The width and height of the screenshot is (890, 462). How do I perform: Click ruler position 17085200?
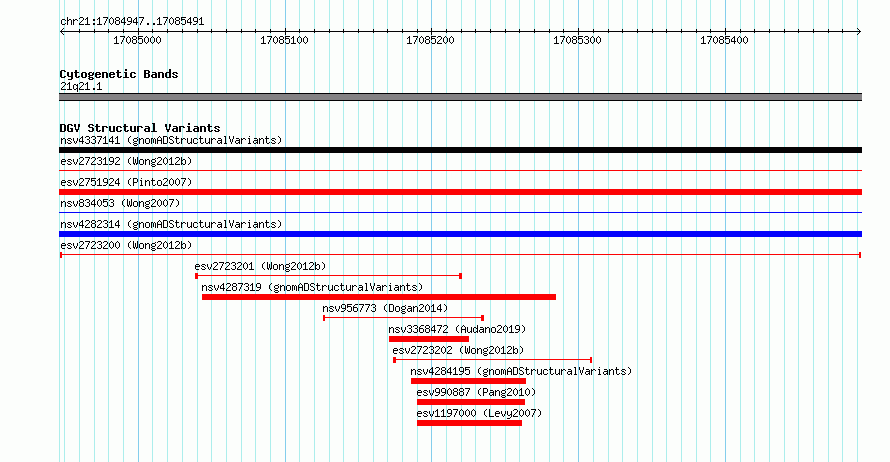[x=430, y=40]
